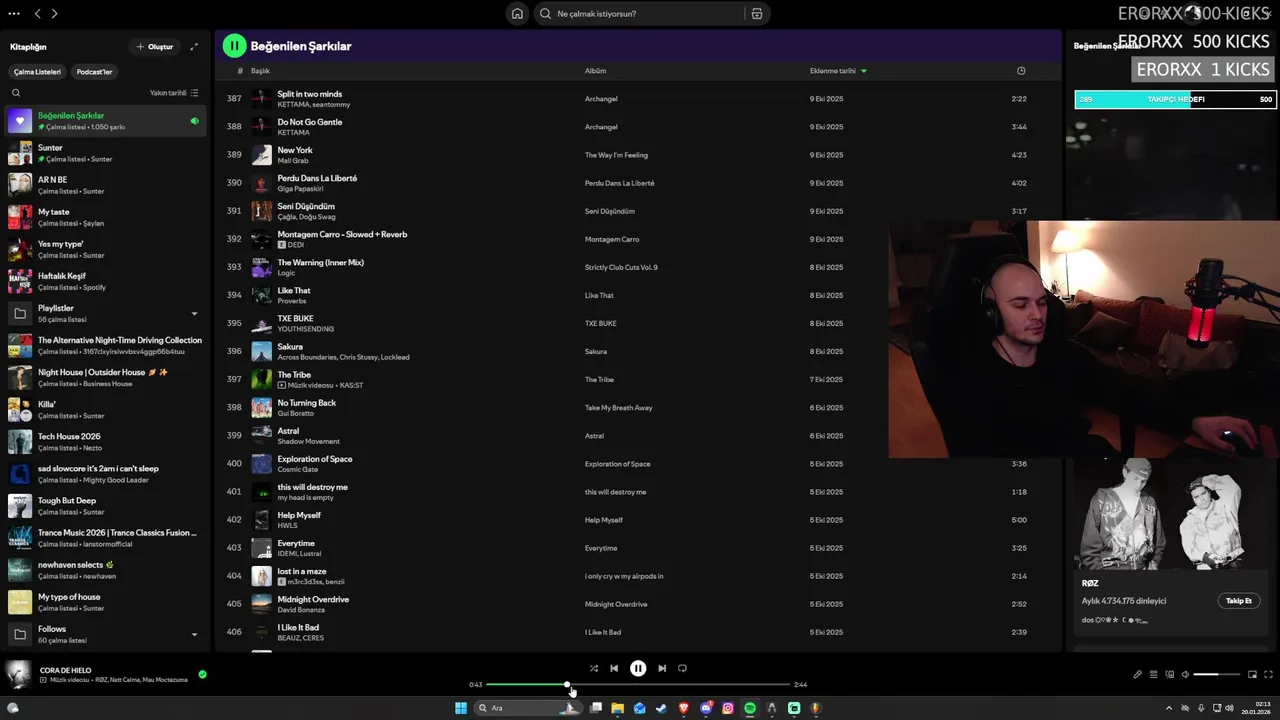Skip to previous track
The height and width of the screenshot is (720, 1280).
[x=614, y=668]
